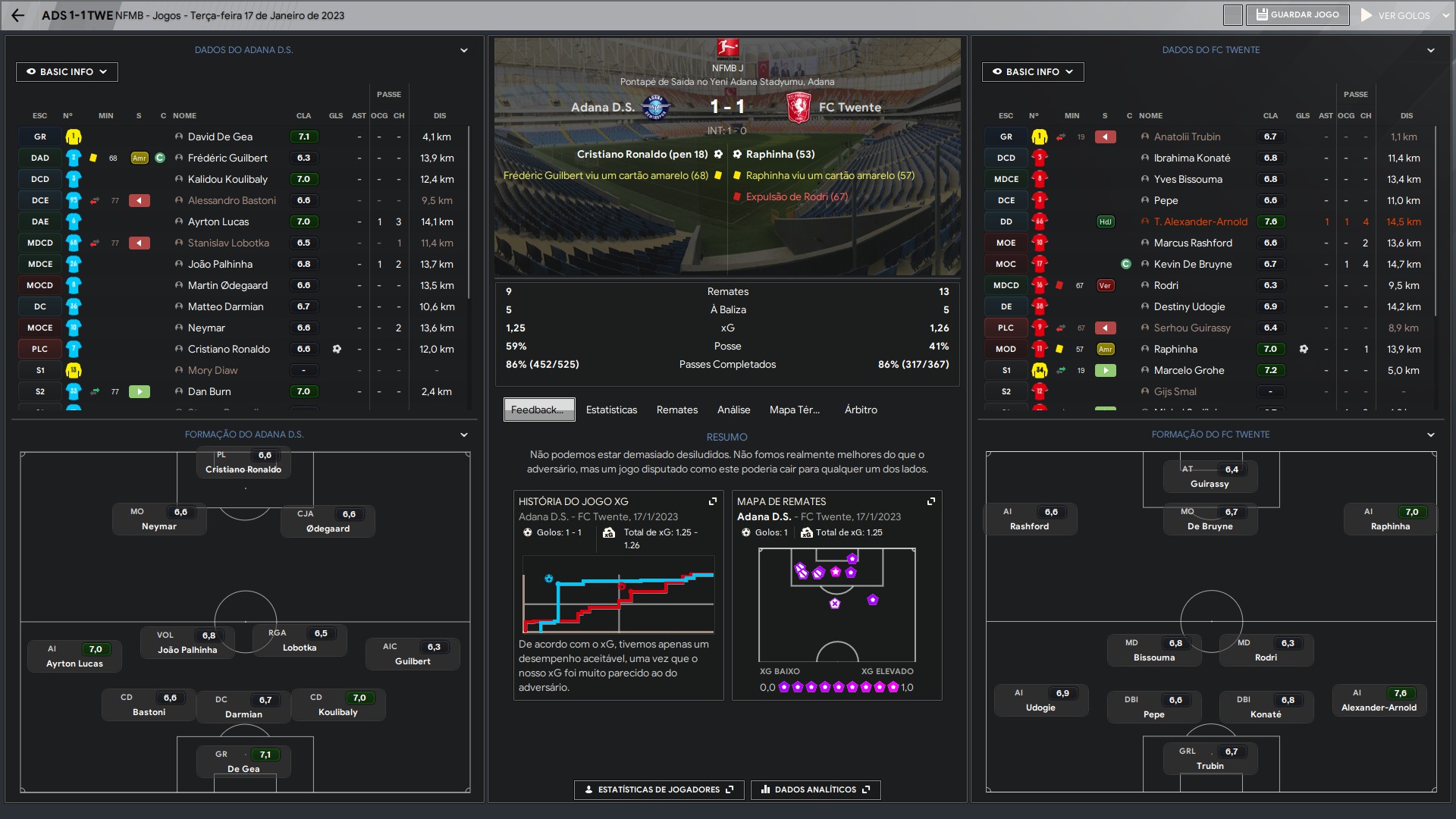
Task: Click Frédéric Guilbert's shirt icon
Action: pos(74,158)
